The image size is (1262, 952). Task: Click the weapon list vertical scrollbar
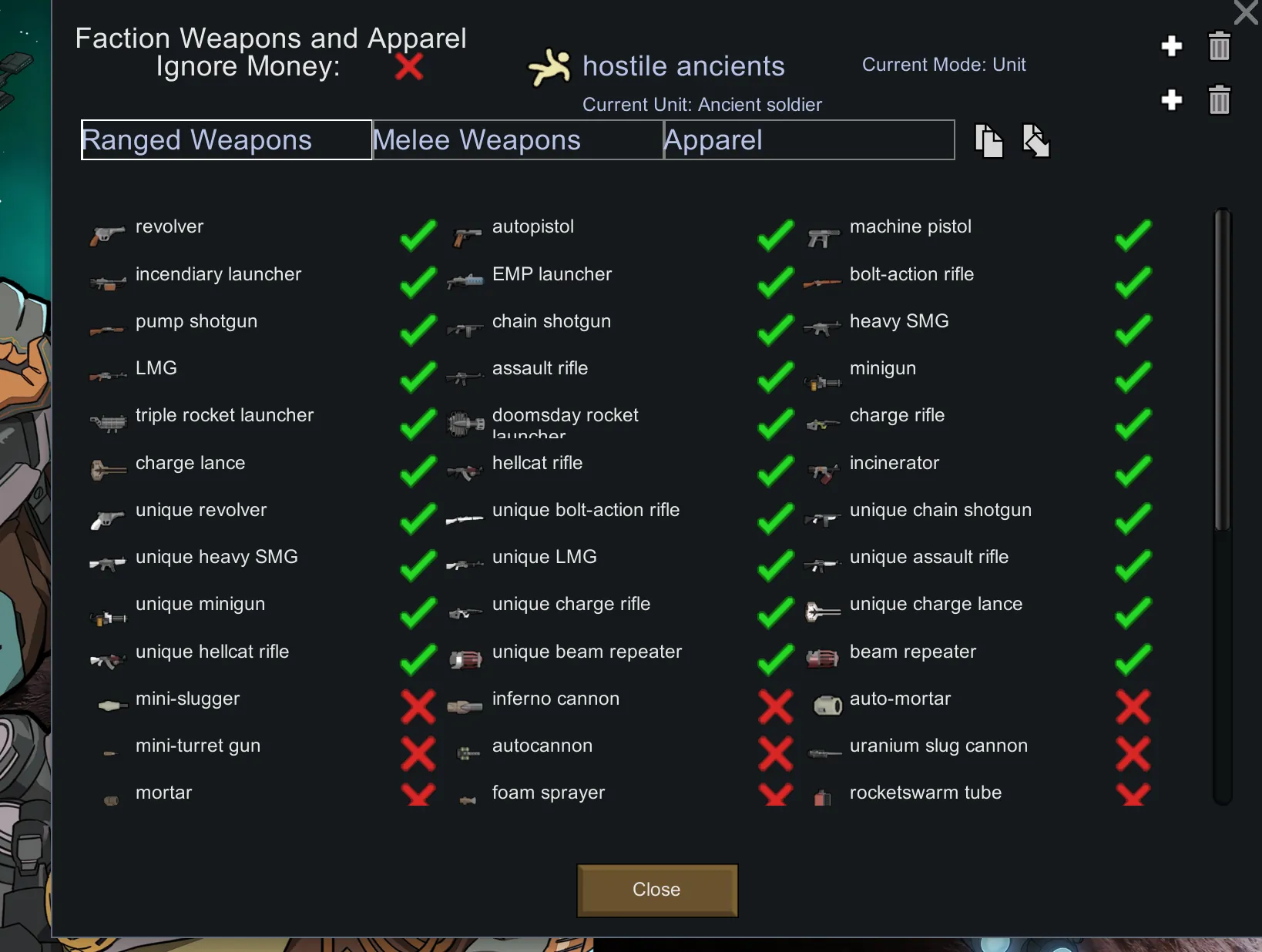1222,370
